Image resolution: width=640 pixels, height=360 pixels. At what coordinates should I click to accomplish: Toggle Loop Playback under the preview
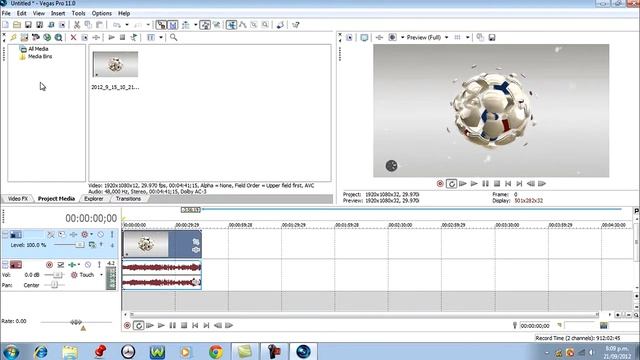(451, 184)
